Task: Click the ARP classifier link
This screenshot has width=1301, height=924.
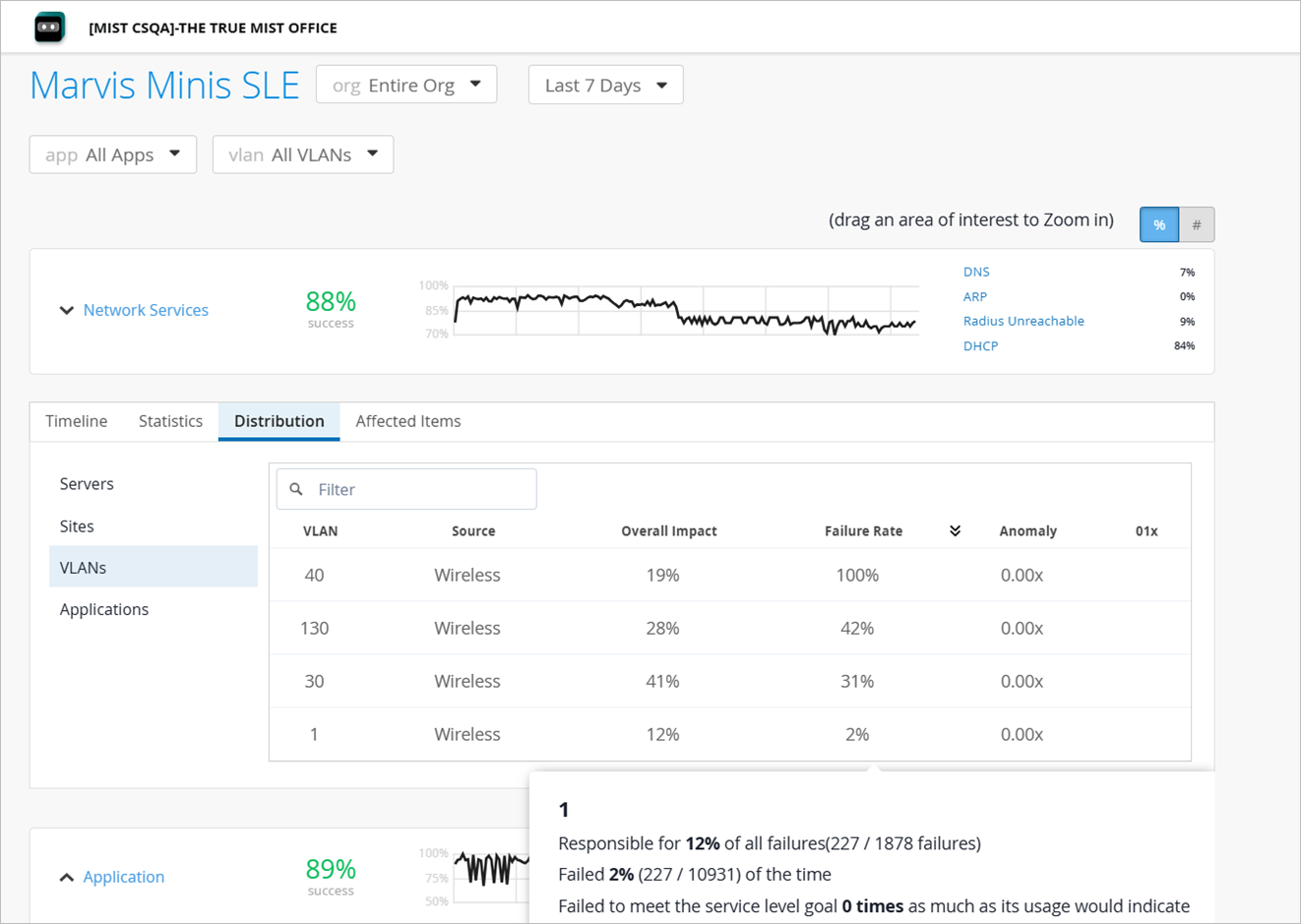Action: pyautogui.click(x=974, y=296)
